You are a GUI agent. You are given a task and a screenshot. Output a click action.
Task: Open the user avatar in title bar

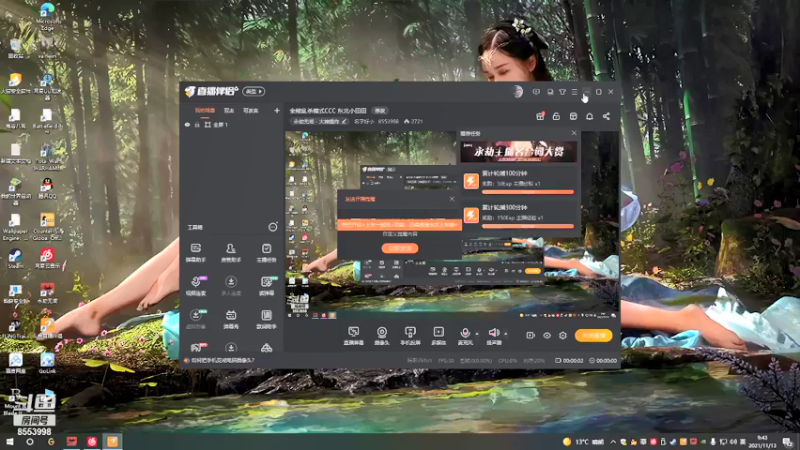click(517, 92)
